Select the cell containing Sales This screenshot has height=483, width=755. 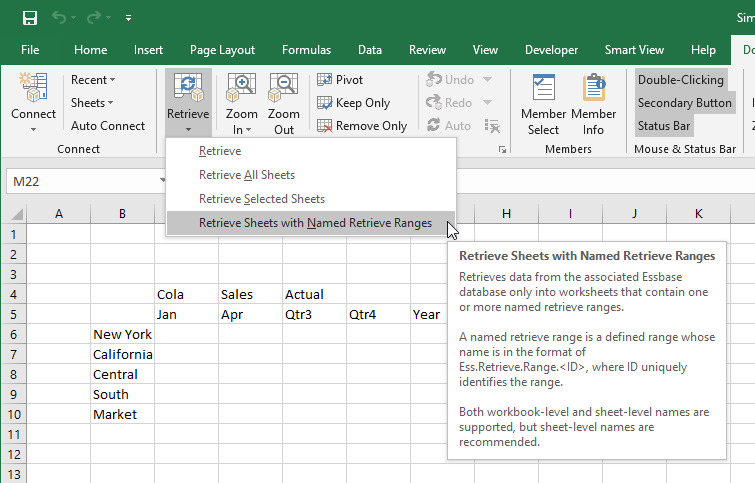coord(250,294)
